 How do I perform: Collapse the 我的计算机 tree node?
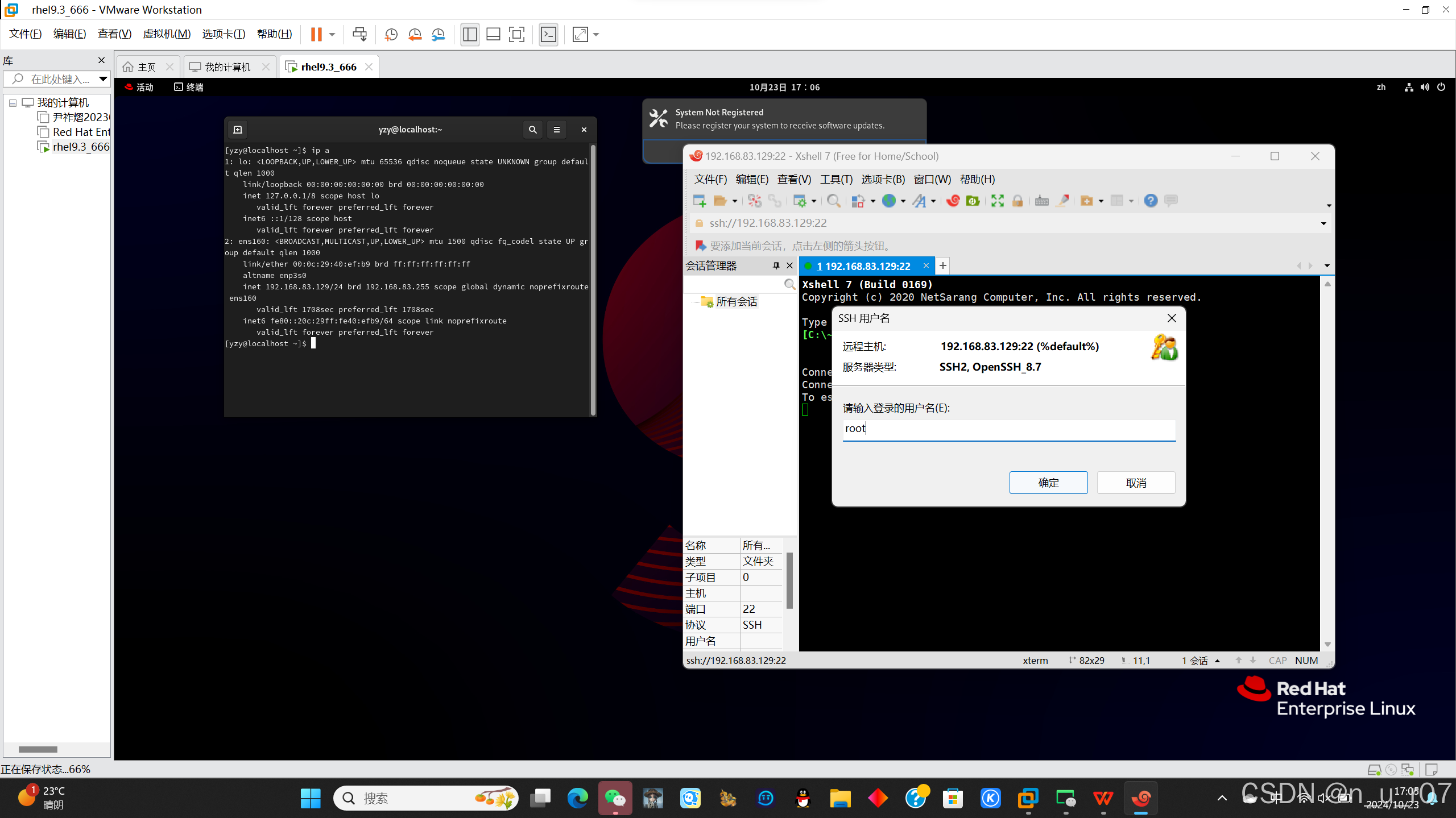13,103
